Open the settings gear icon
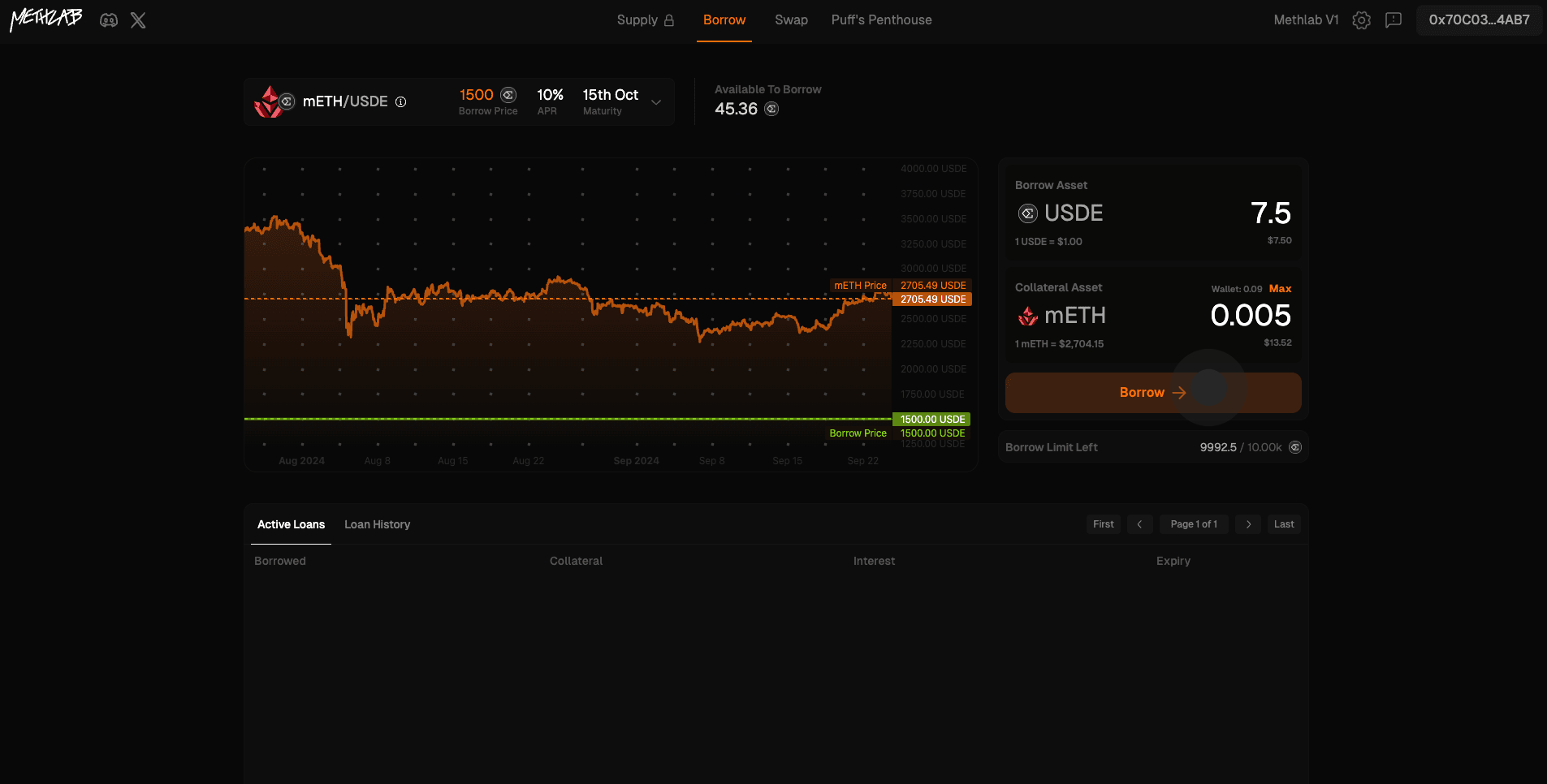The width and height of the screenshot is (1547, 784). (1361, 20)
